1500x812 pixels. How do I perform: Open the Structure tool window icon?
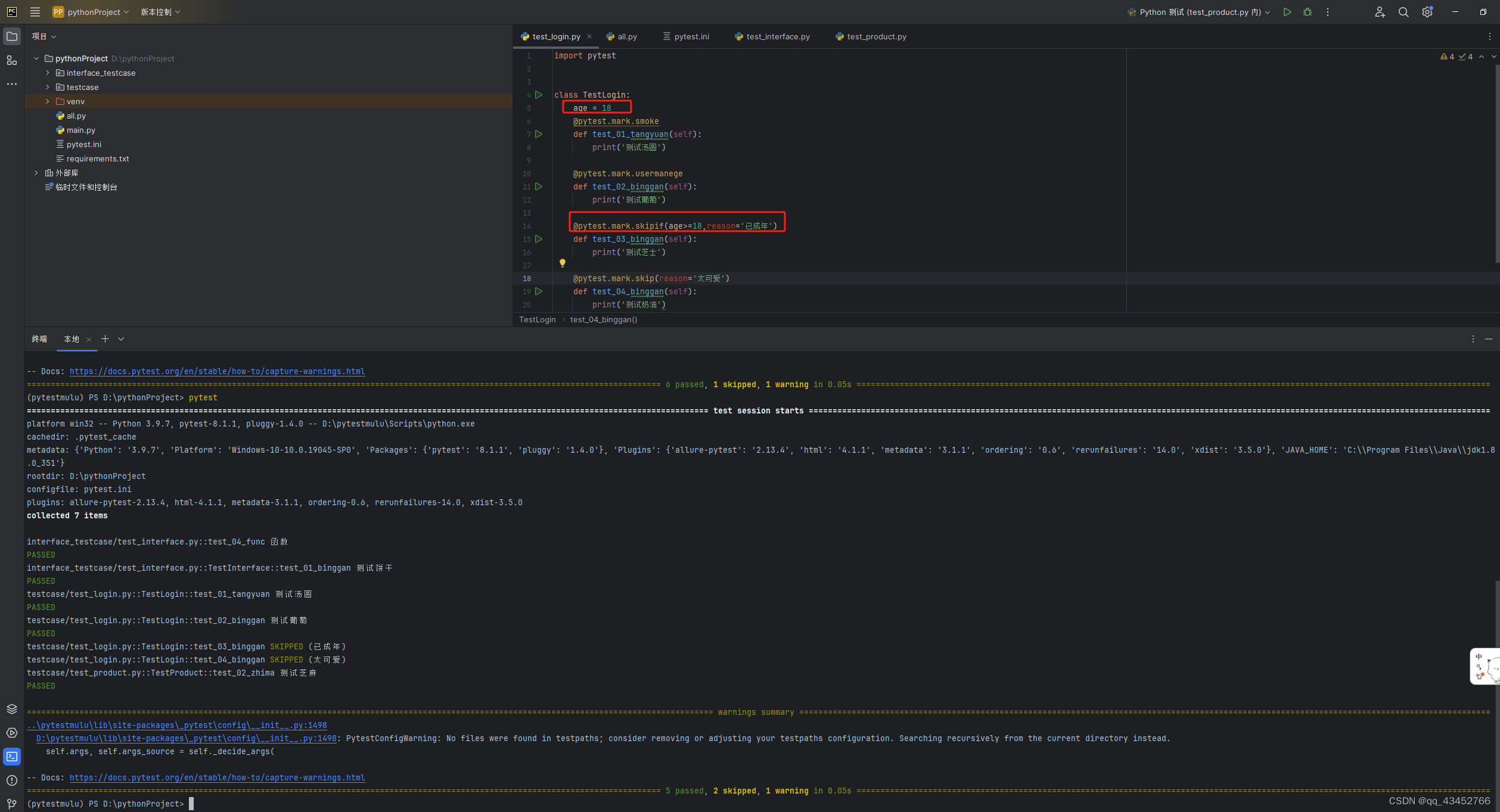[11, 60]
